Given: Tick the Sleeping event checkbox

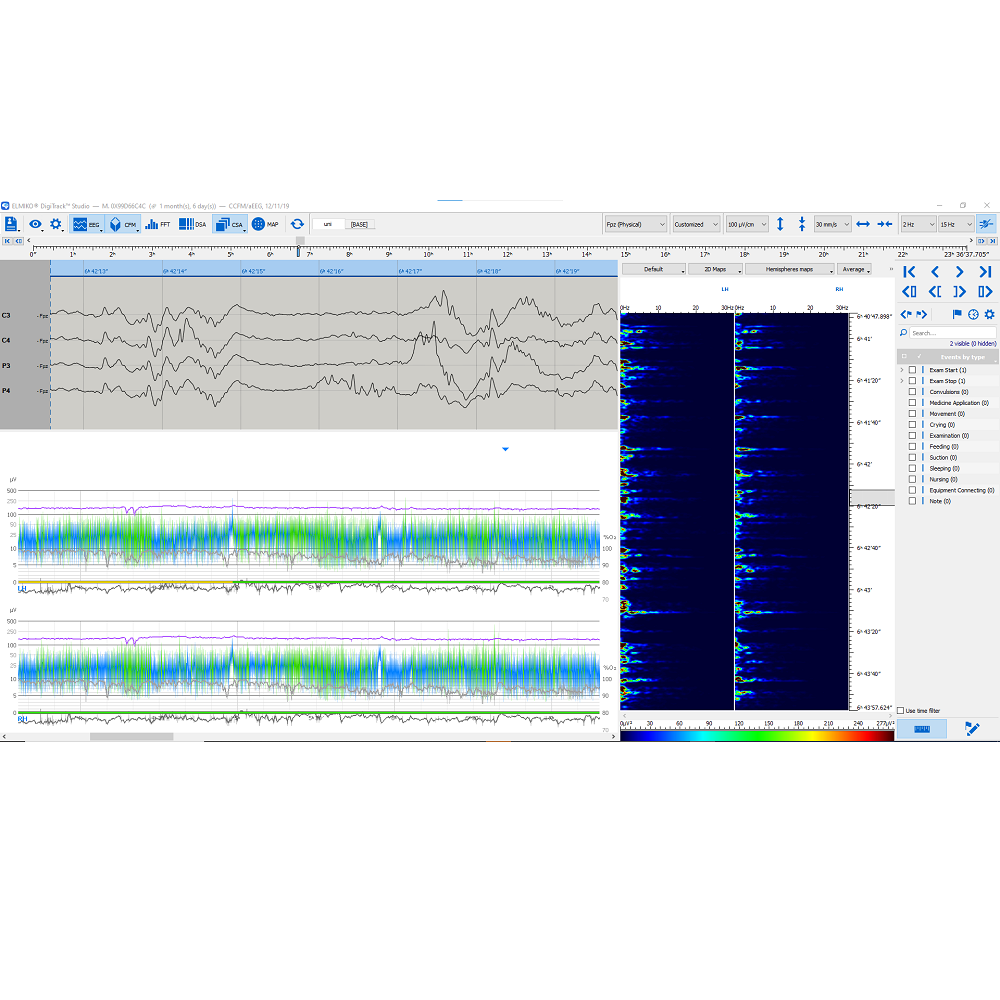Looking at the screenshot, I should 912,468.
